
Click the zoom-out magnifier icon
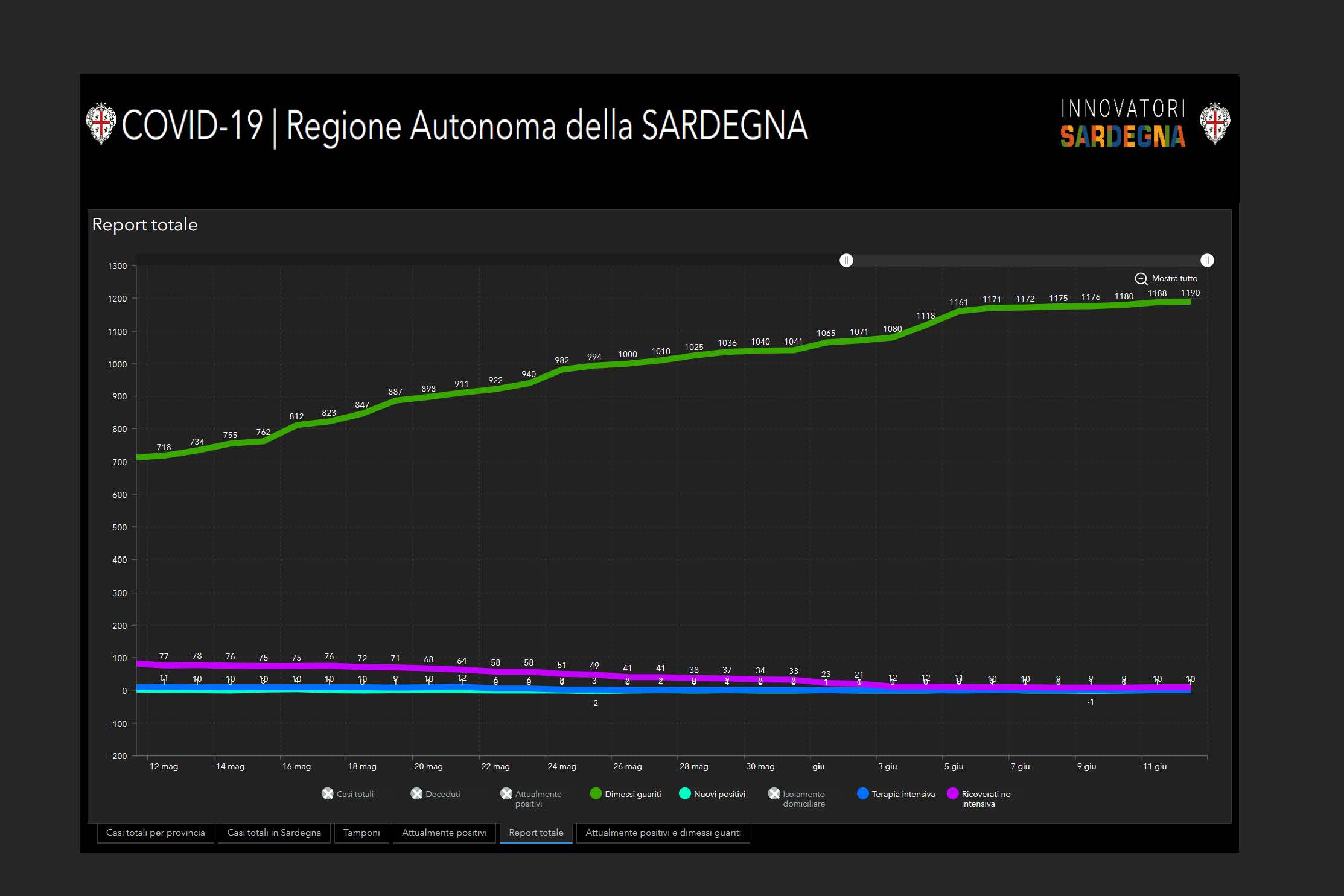tap(1141, 279)
